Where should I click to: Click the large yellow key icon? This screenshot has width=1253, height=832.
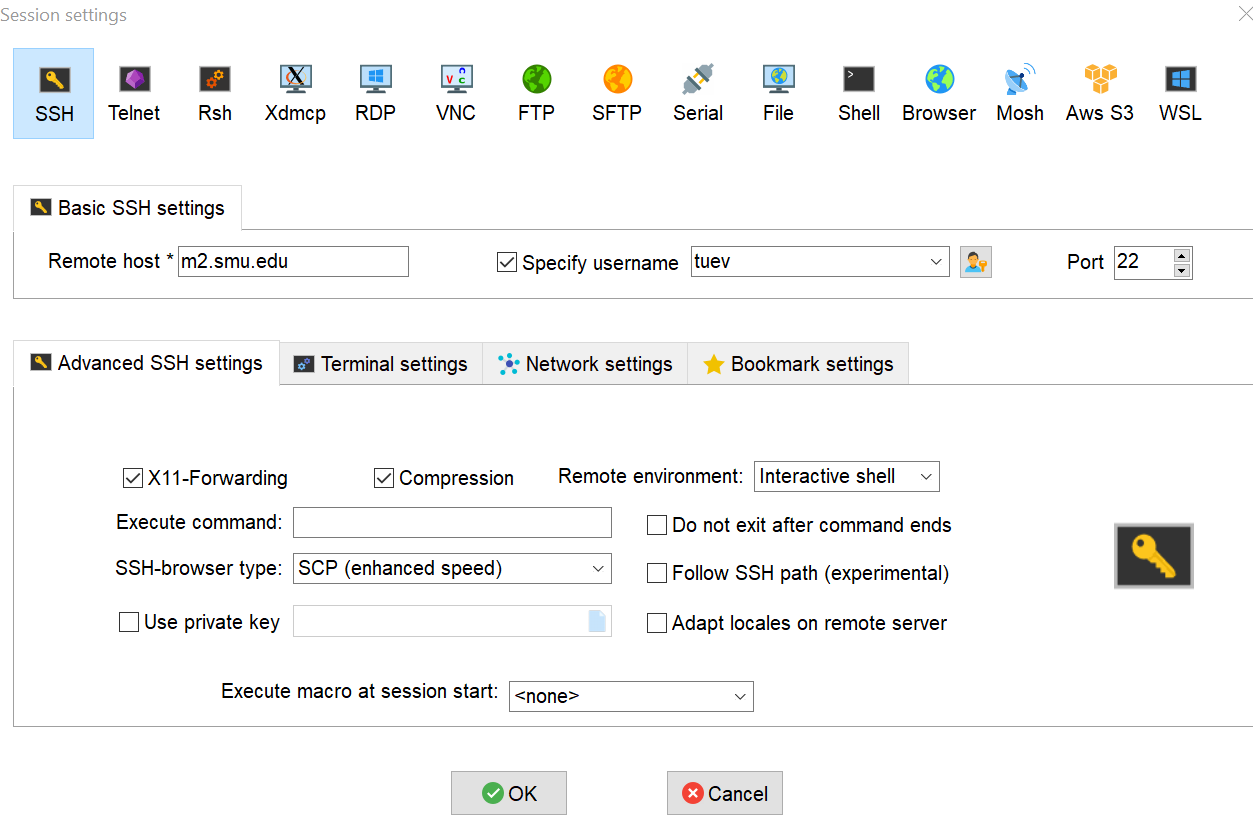click(x=1154, y=556)
